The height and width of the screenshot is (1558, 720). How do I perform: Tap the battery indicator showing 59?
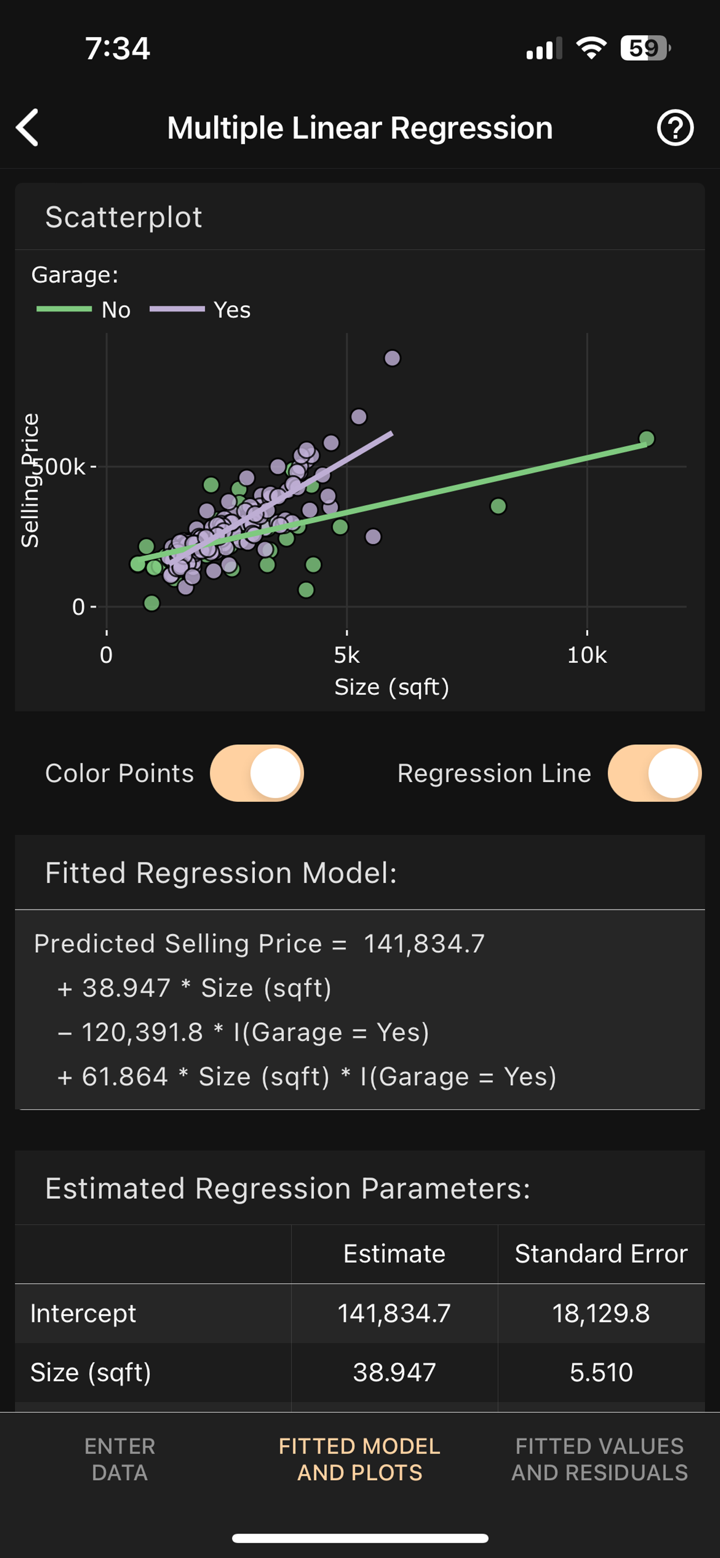click(645, 47)
